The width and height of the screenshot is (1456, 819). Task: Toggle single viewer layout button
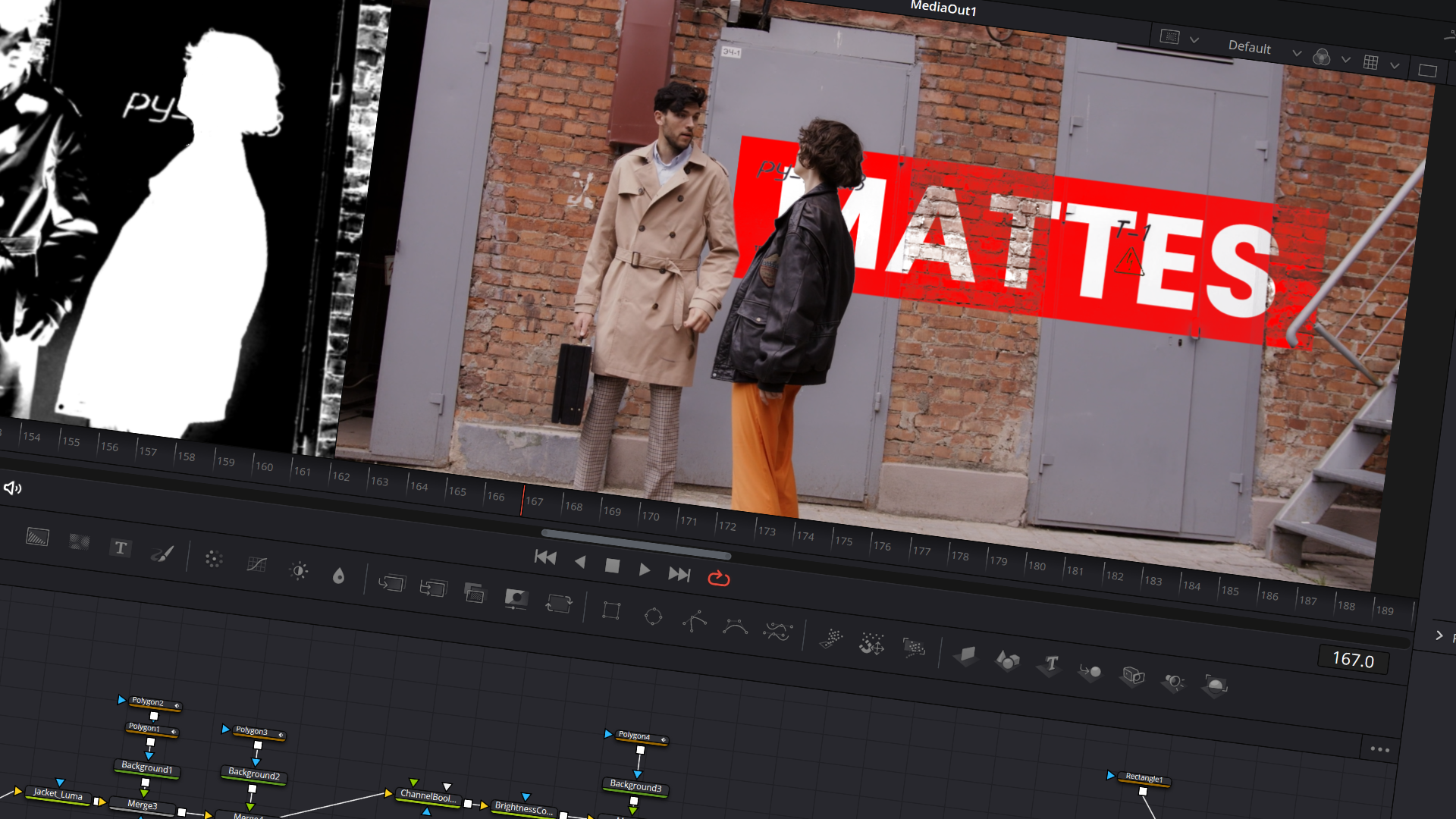(x=1427, y=71)
